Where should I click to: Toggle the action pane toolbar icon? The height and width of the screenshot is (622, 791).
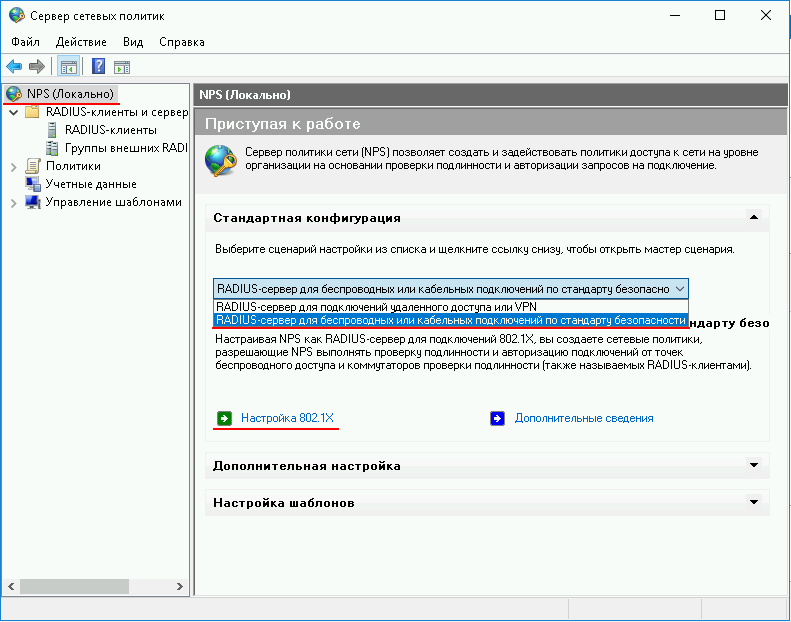[122, 67]
